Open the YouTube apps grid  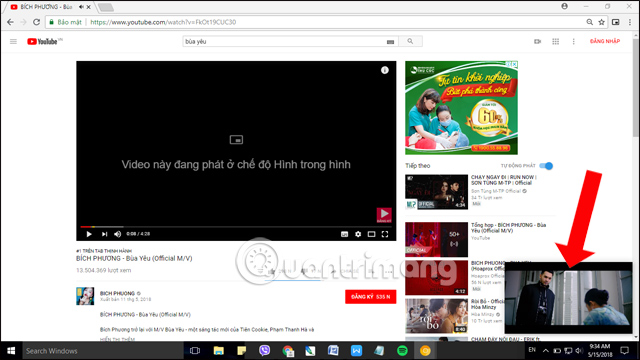[x=556, y=41]
